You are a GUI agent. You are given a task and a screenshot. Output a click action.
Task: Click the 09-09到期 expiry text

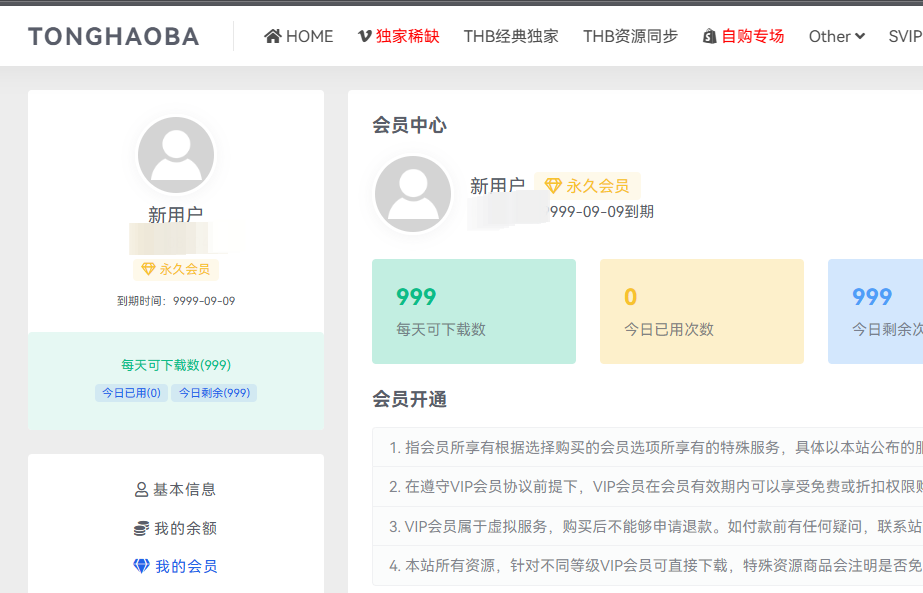click(x=602, y=212)
